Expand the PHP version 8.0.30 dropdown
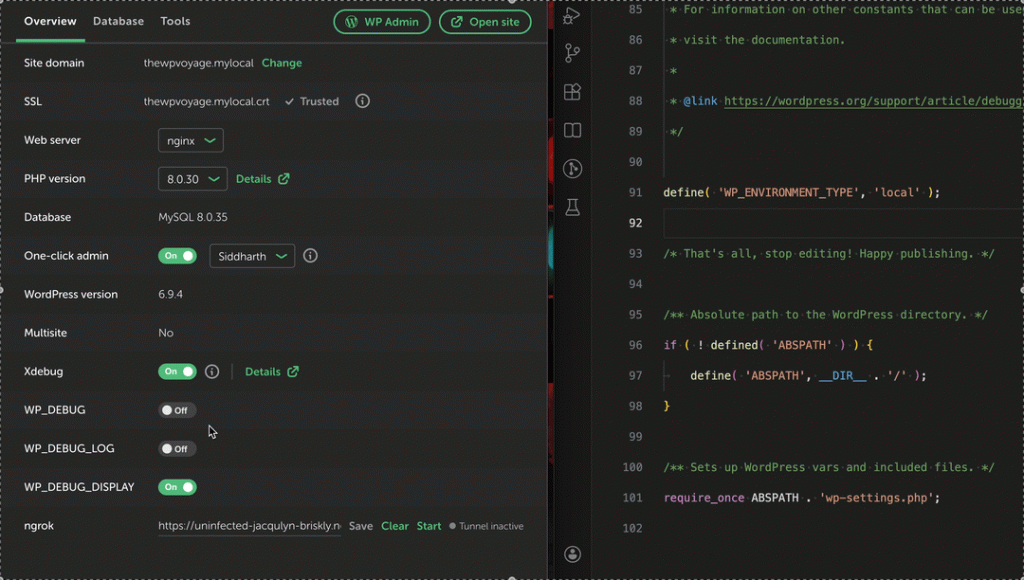 (192, 178)
